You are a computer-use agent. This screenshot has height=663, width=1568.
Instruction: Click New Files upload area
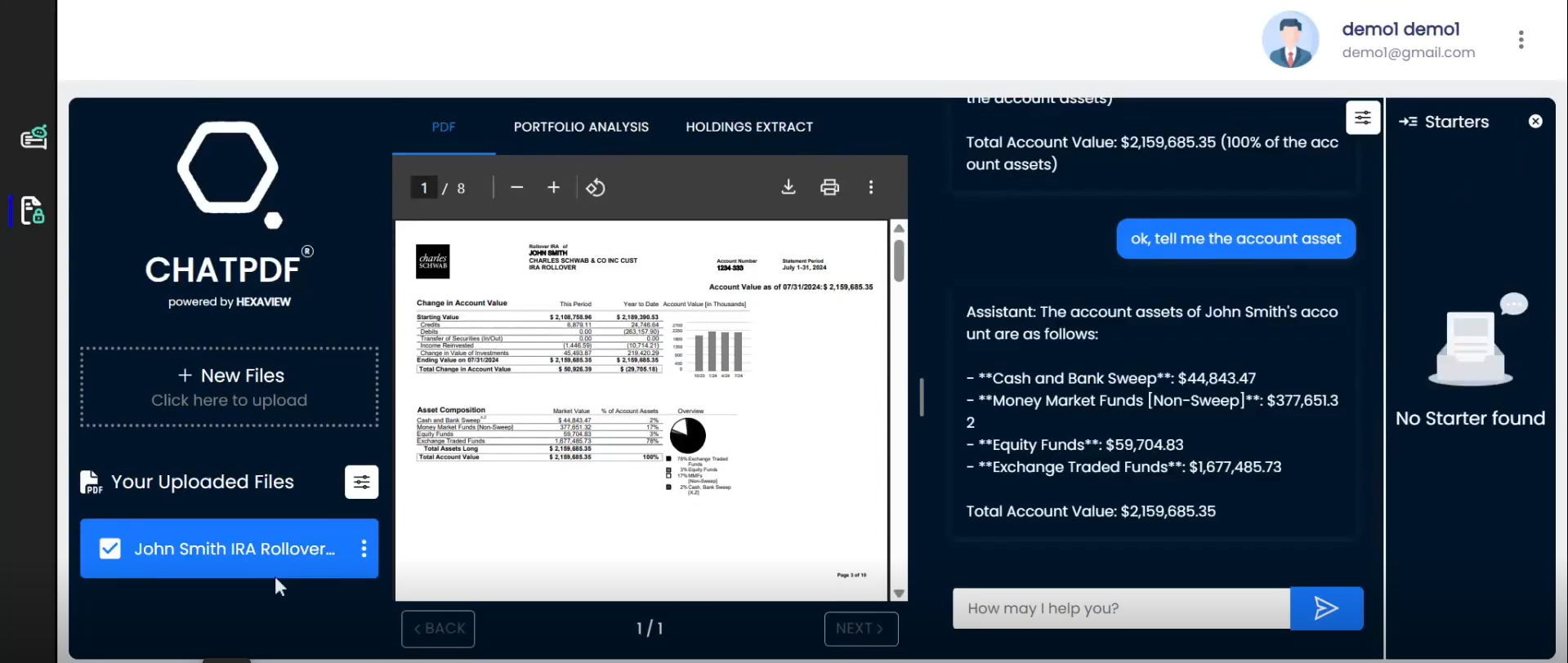pyautogui.click(x=230, y=387)
